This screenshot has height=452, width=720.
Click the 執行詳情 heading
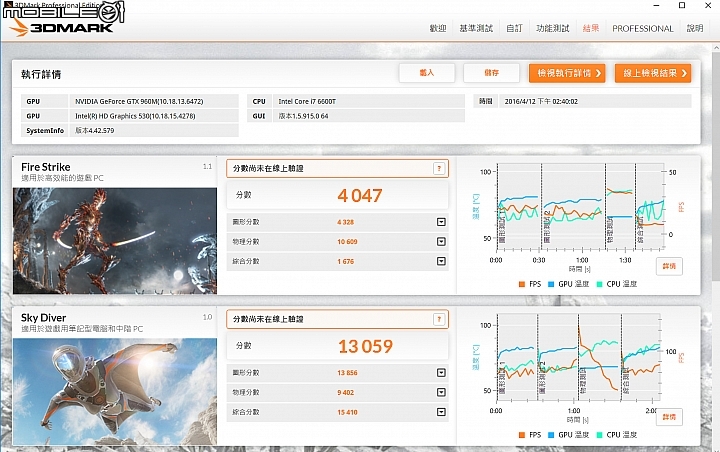click(x=41, y=74)
